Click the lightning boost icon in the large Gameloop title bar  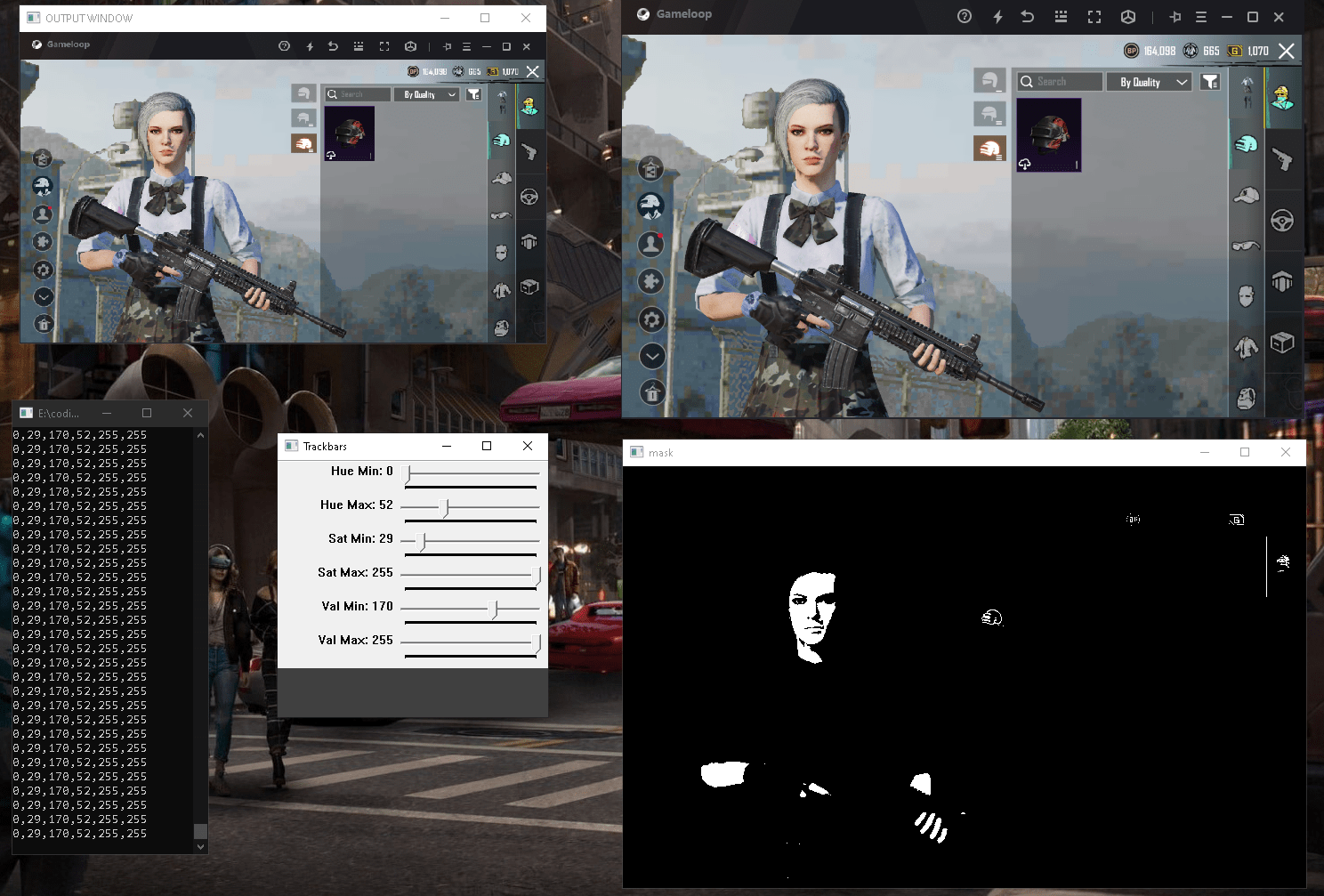[997, 16]
